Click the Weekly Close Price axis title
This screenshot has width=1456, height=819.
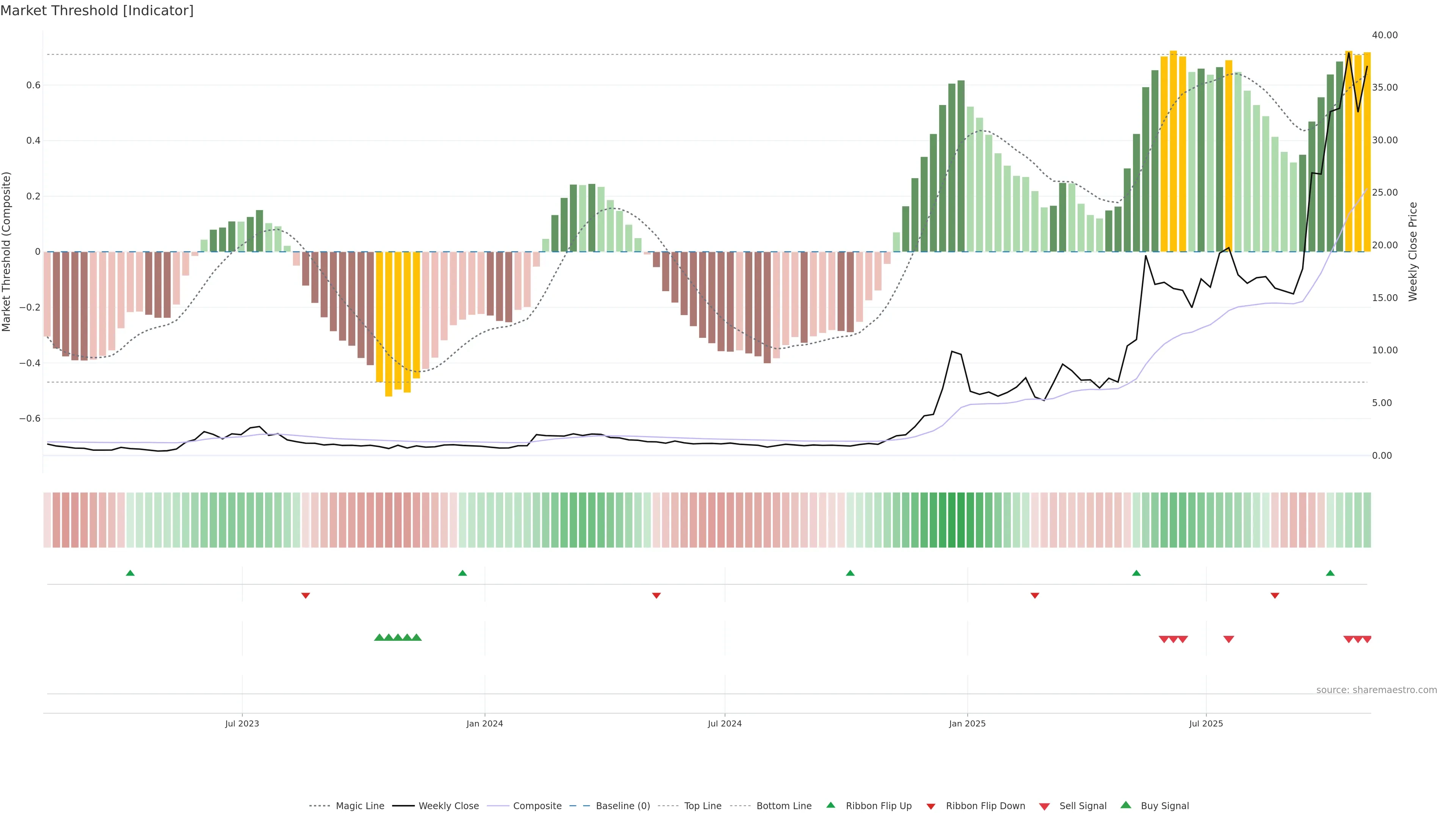coord(1412,251)
